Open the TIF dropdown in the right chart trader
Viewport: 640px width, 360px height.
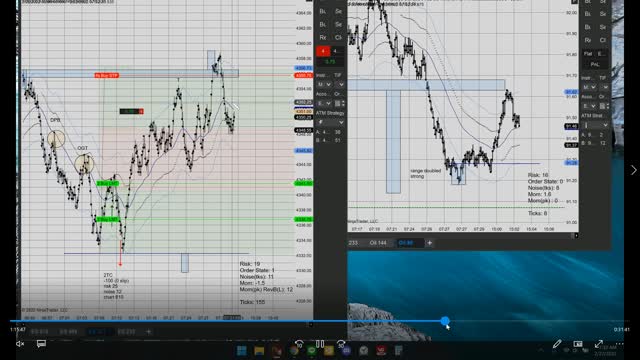click(604, 87)
